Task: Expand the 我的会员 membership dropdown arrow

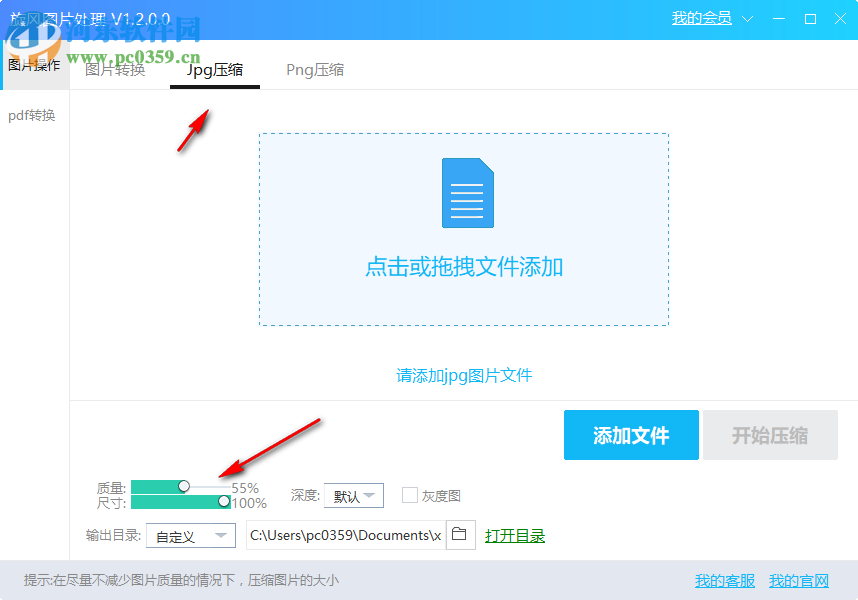Action: [748, 18]
